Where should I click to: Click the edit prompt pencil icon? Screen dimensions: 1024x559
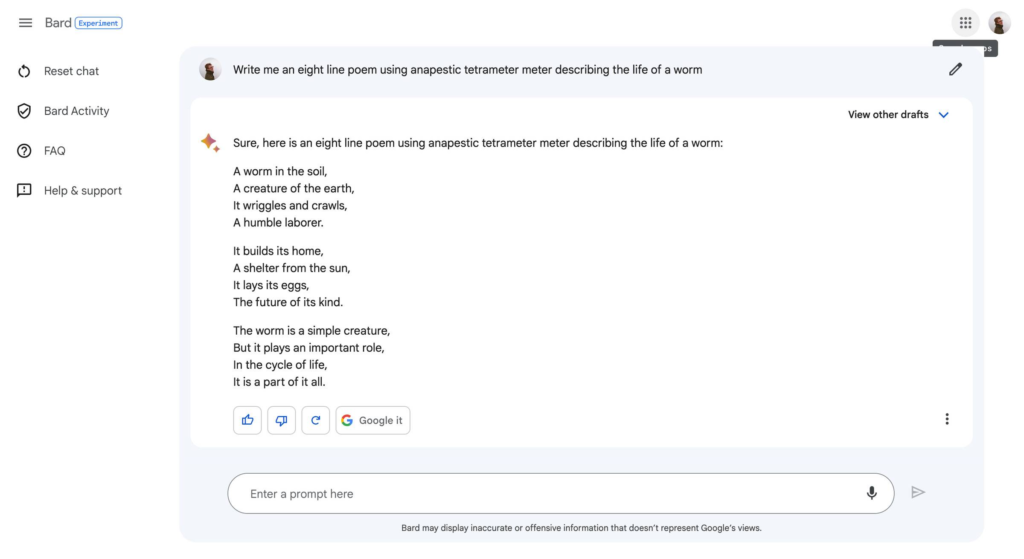tap(955, 69)
